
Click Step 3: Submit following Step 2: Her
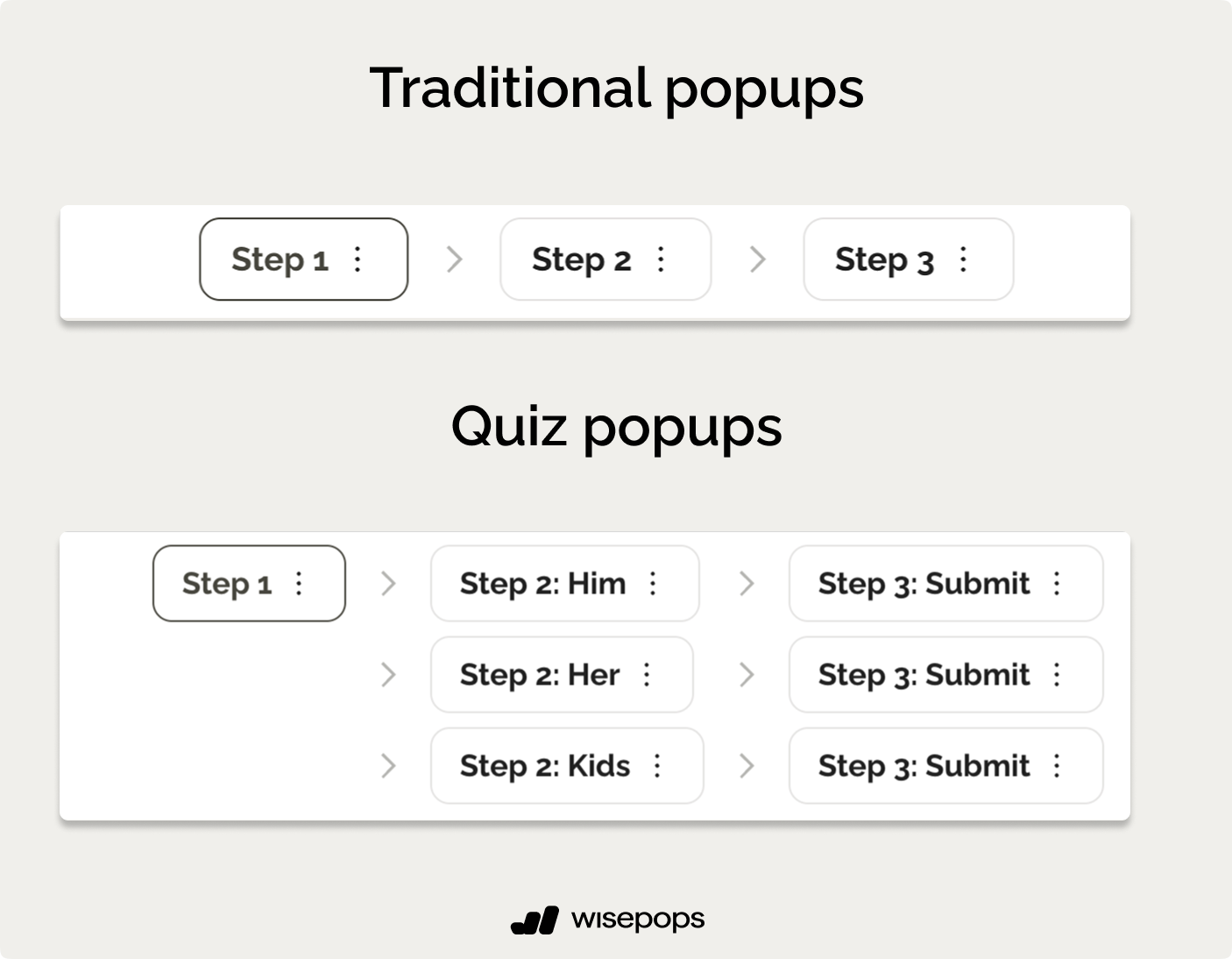click(x=924, y=675)
